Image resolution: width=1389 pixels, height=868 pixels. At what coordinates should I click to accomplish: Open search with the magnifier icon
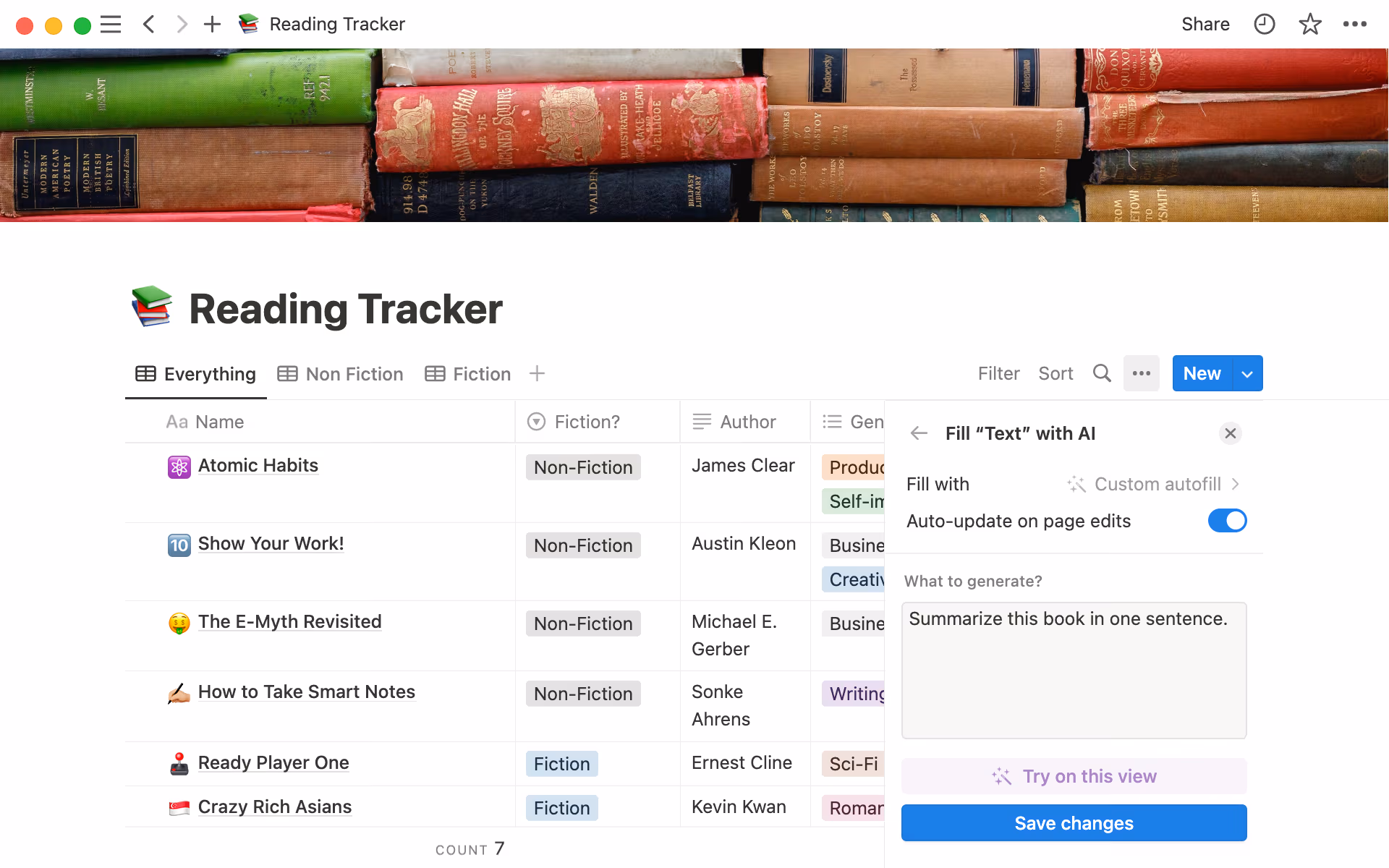point(1102,373)
